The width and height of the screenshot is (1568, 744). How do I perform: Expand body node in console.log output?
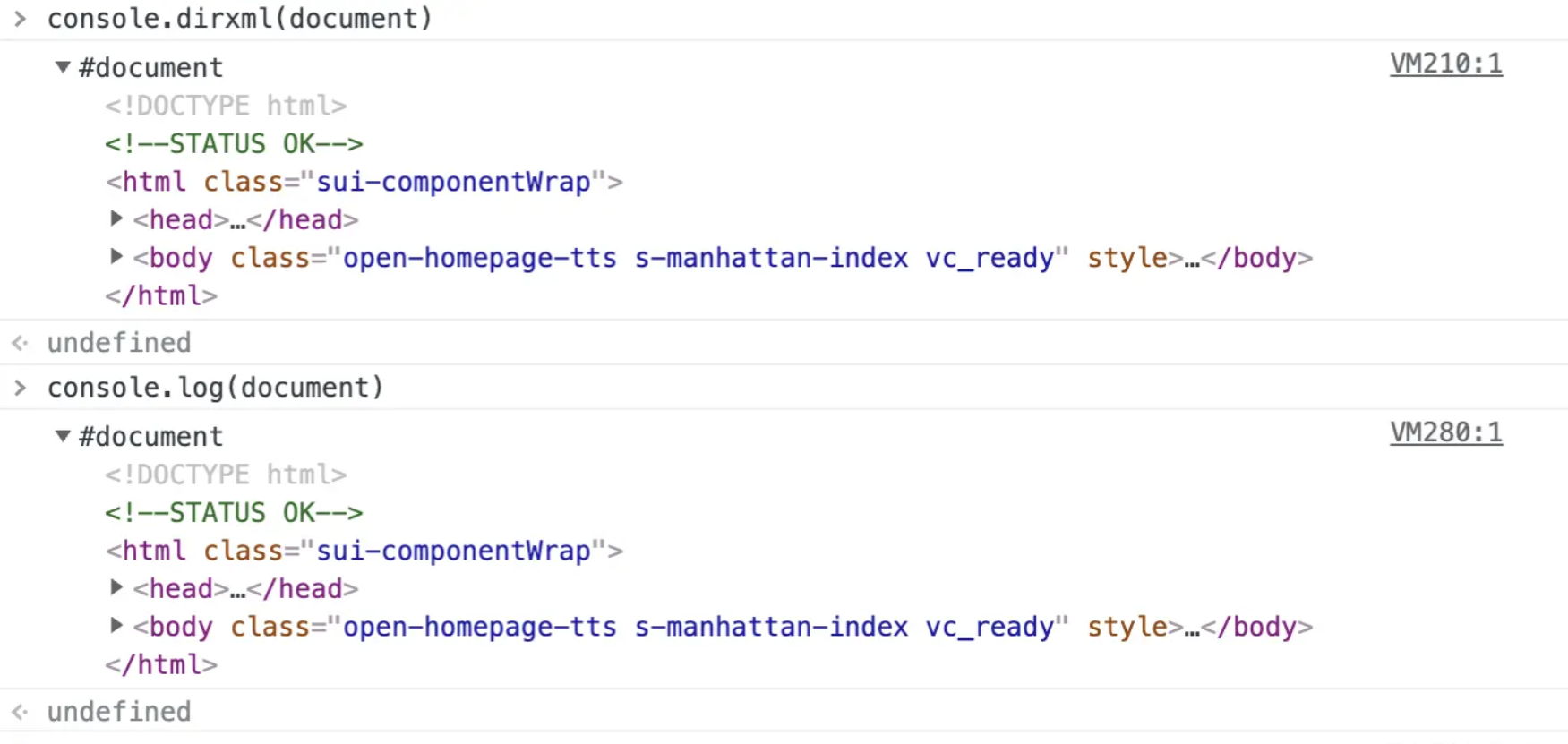click(116, 626)
